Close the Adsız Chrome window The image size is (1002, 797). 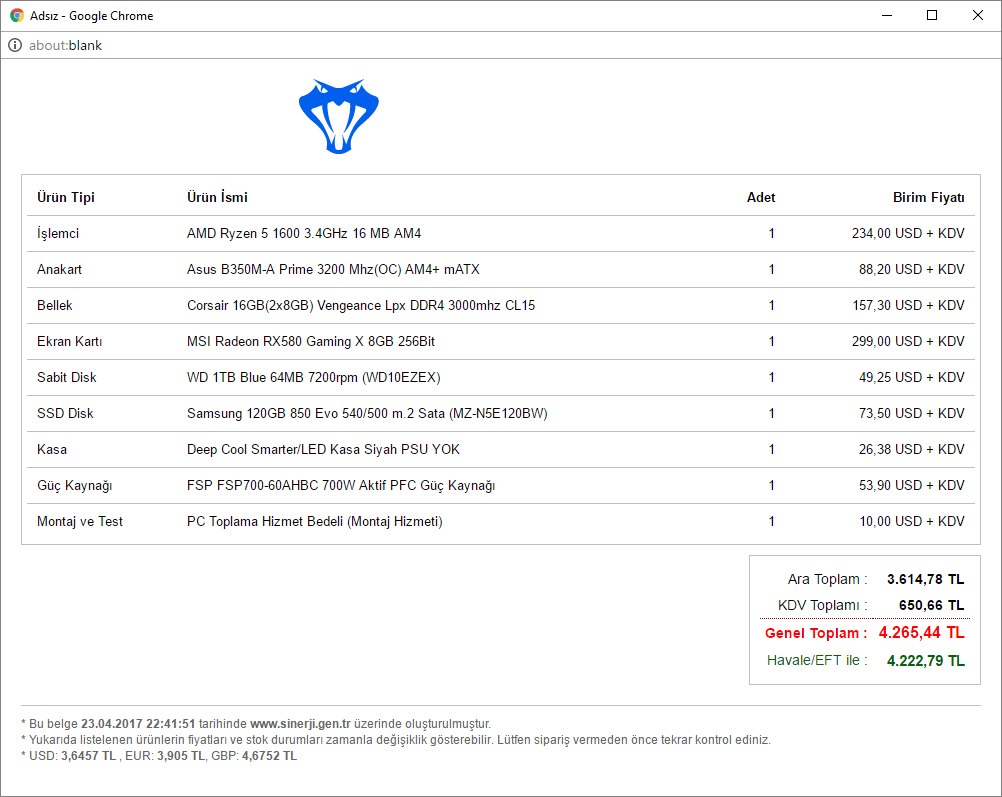978,15
